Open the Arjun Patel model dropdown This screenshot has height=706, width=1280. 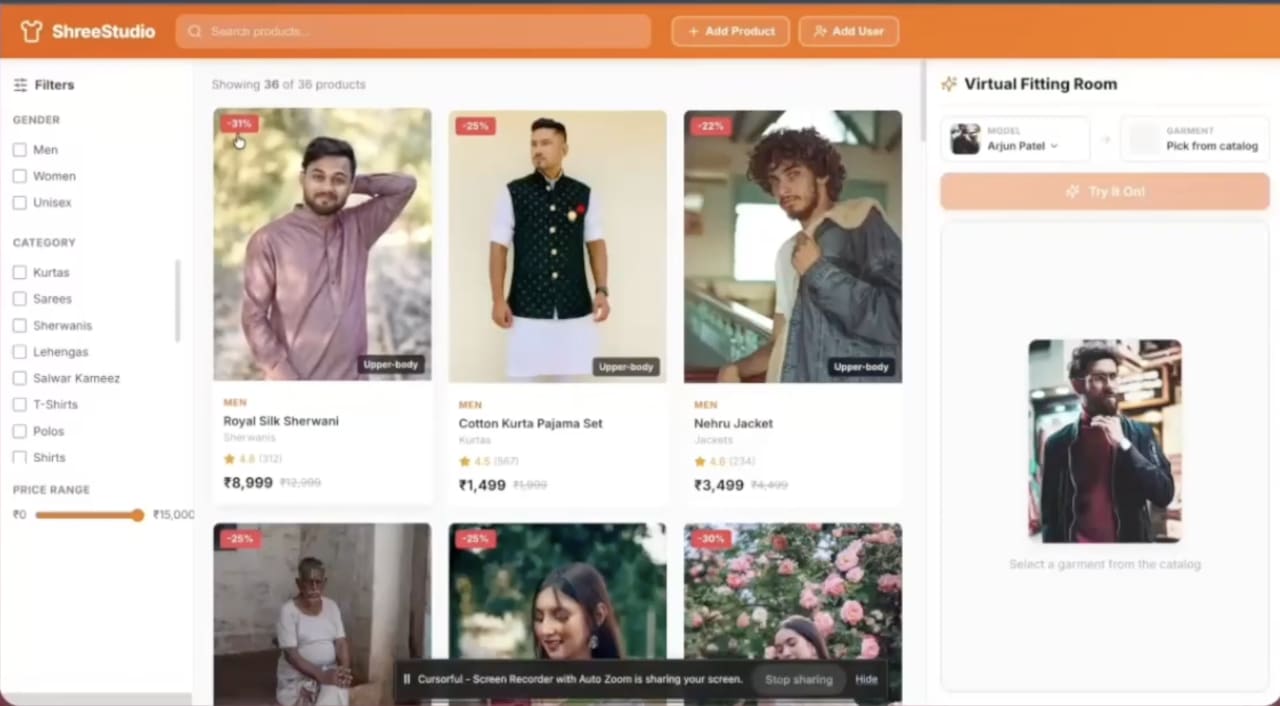(1015, 139)
